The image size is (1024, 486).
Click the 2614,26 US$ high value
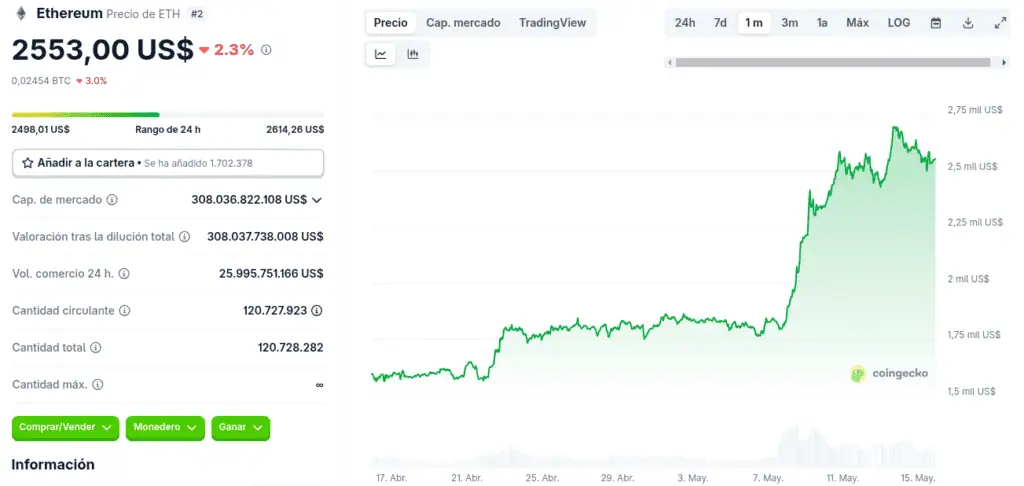295,129
